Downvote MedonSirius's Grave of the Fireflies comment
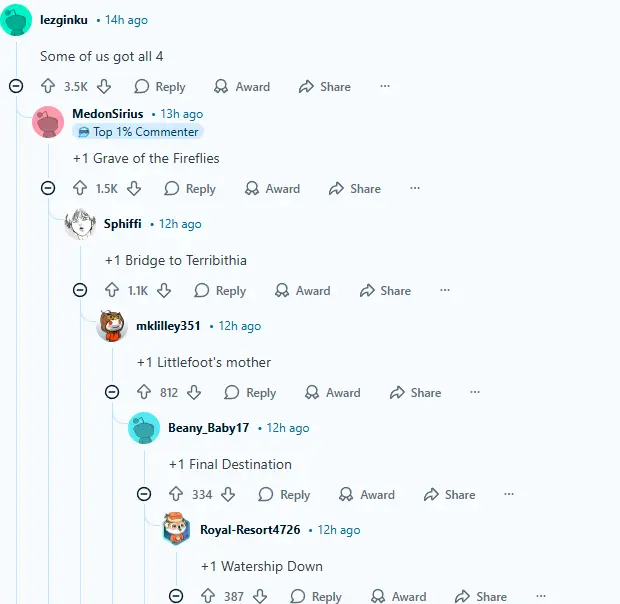Screen dimensions: 620x604 [134, 188]
